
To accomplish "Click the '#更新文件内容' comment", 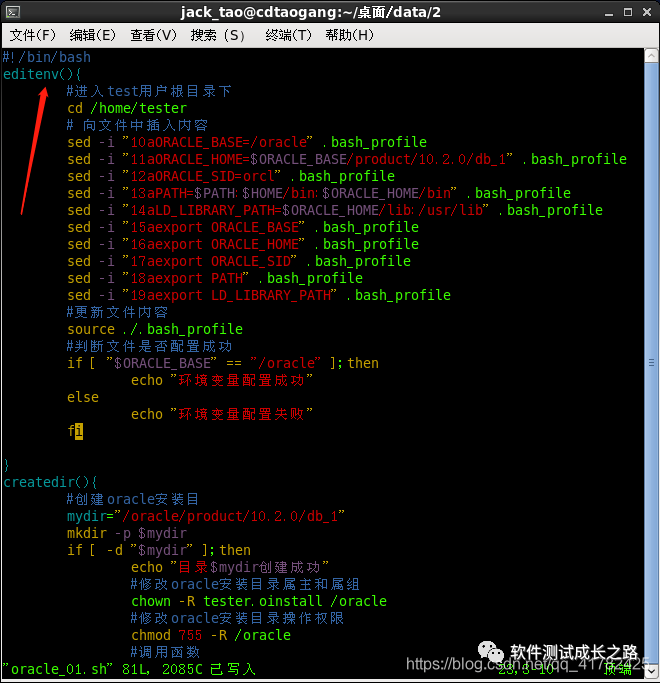I will click(117, 312).
